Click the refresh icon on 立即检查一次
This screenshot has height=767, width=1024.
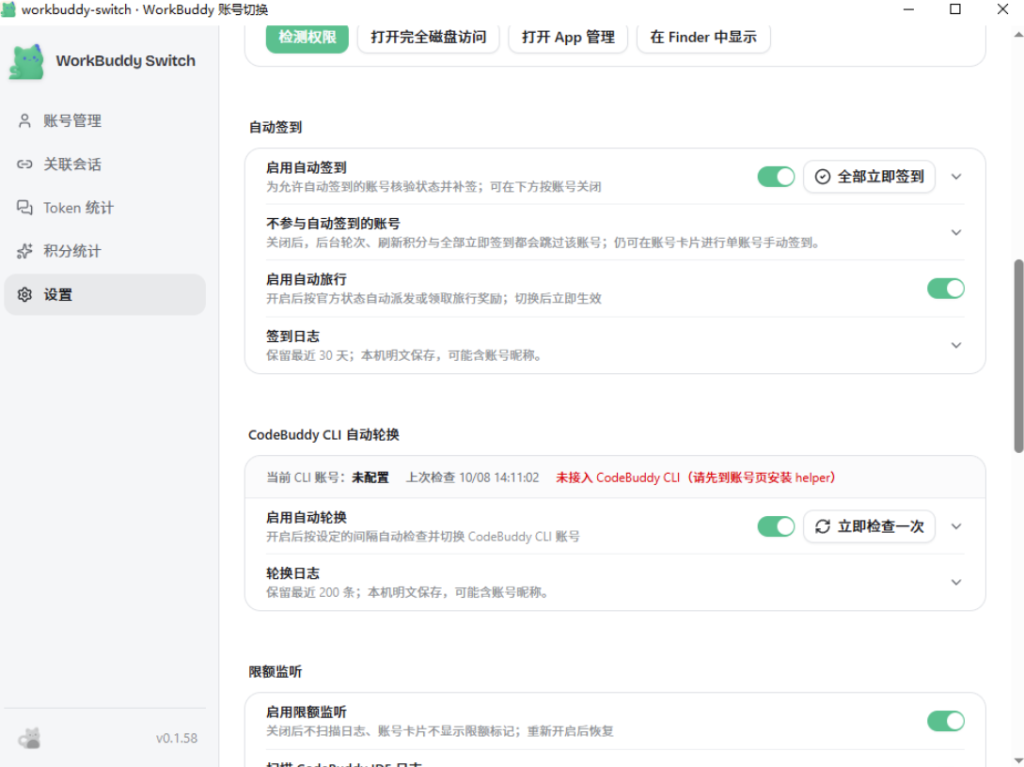coord(823,527)
